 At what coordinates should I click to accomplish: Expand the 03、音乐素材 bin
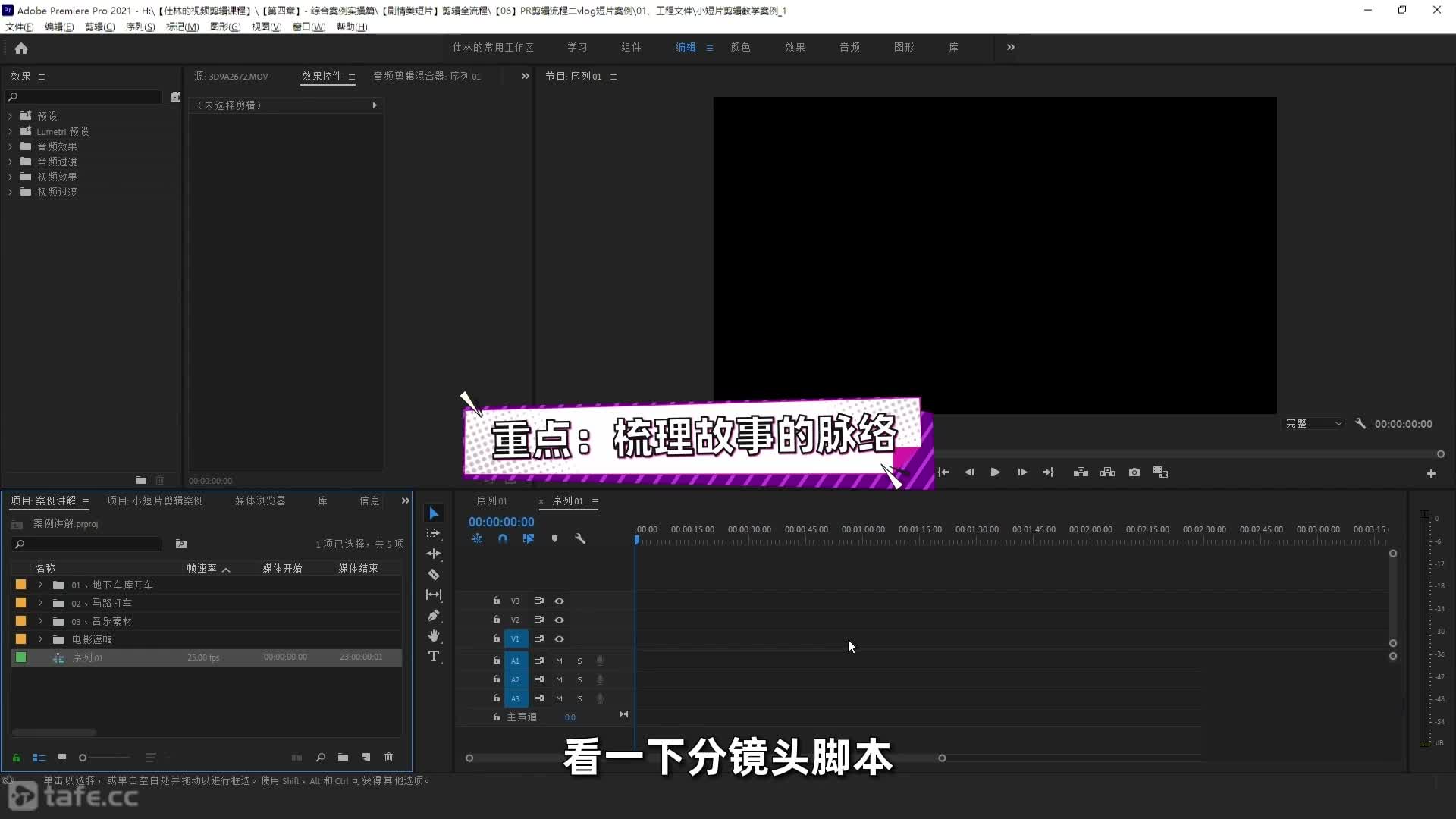(x=40, y=621)
